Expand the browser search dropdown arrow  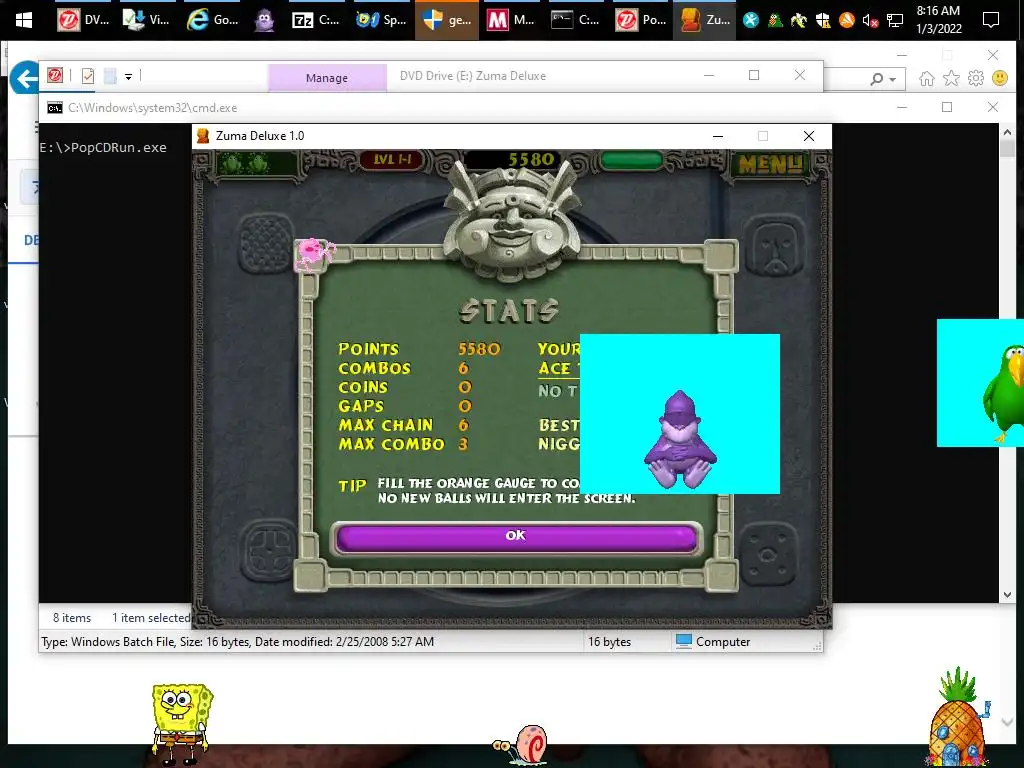[893, 80]
